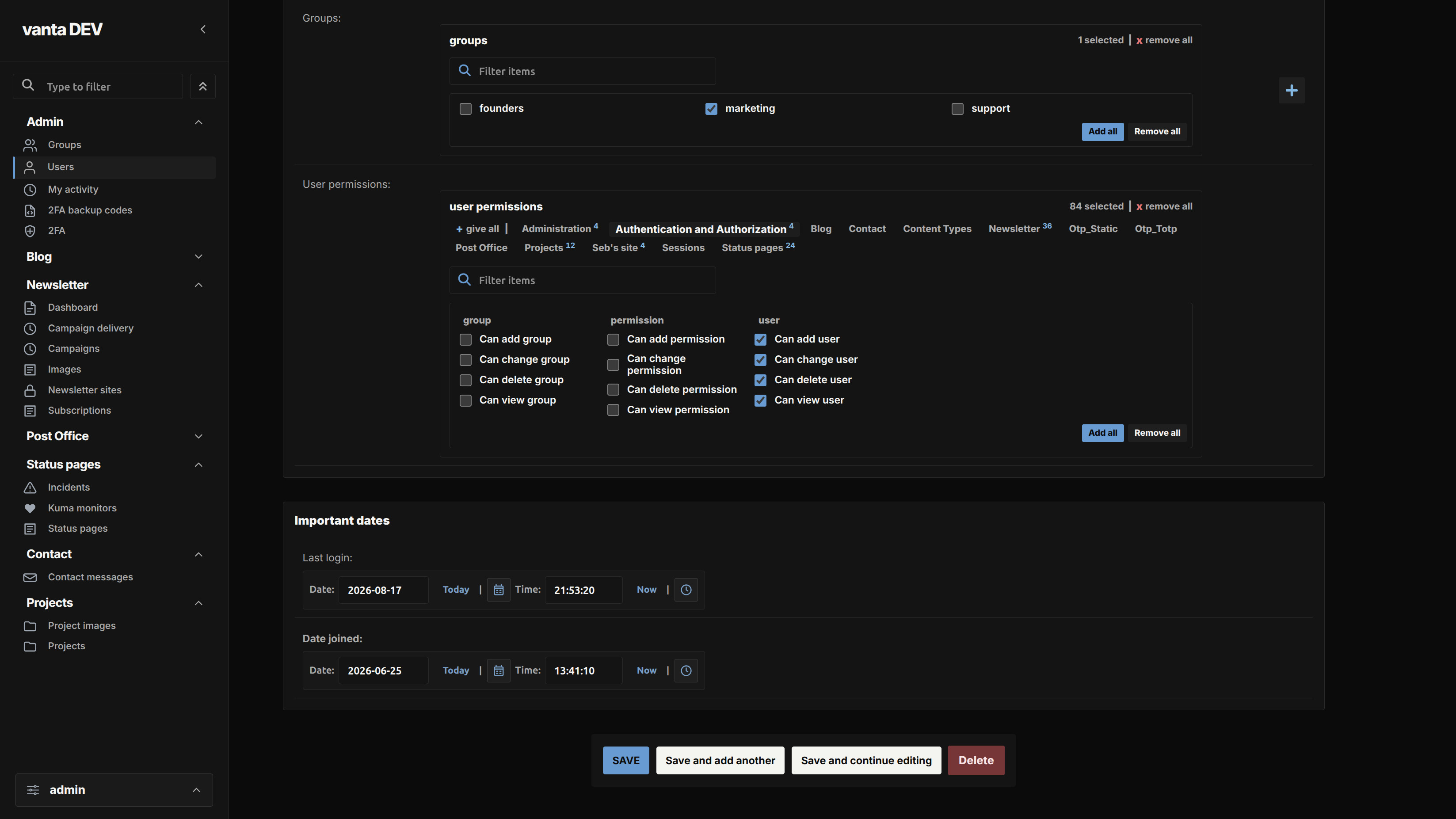1456x819 pixels.
Task: Click the 2FA backup codes file icon
Action: tap(30, 210)
